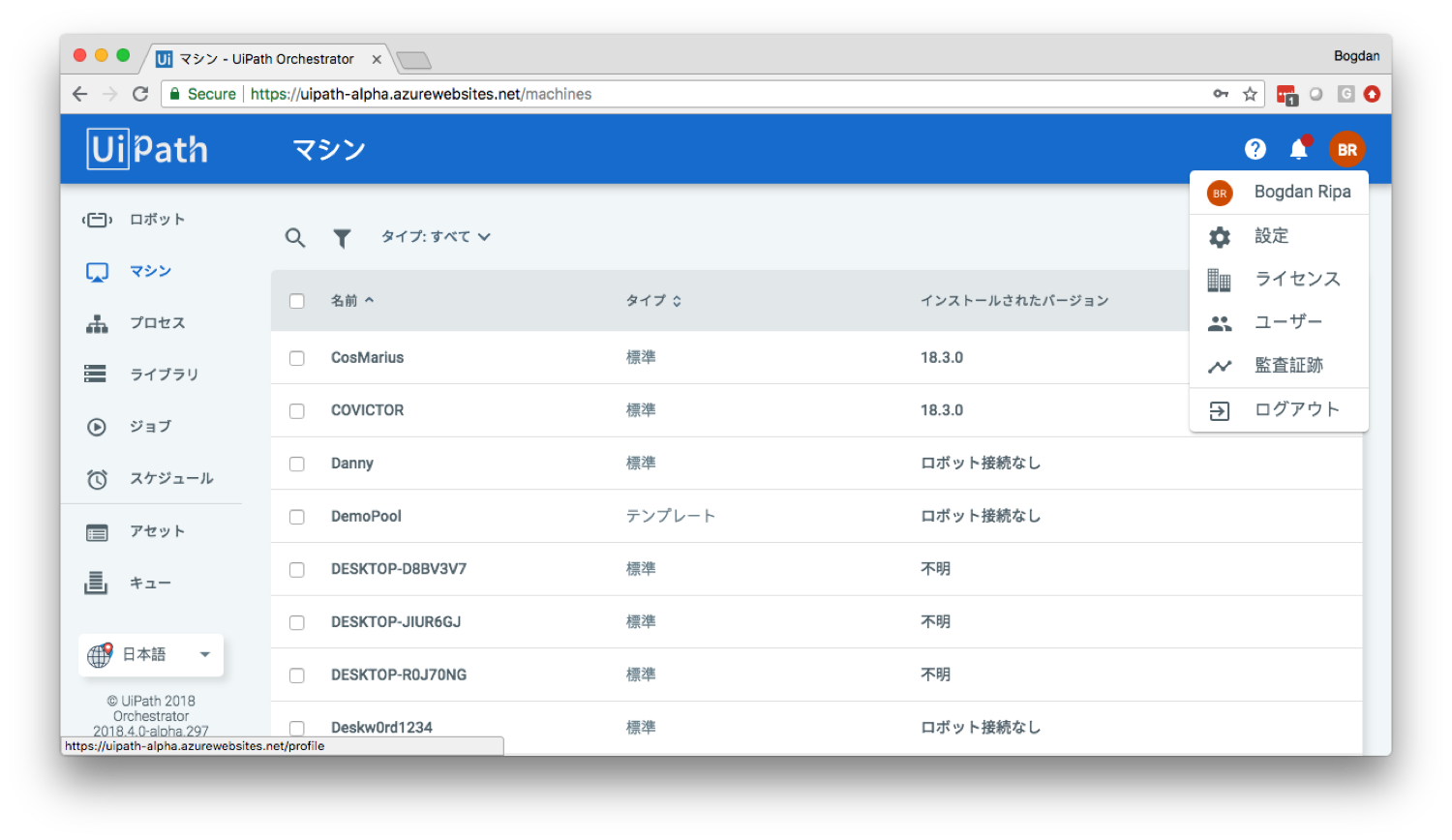Click the search magnifier icon
Image resolution: width=1452 pixels, height=840 pixels.
295,237
